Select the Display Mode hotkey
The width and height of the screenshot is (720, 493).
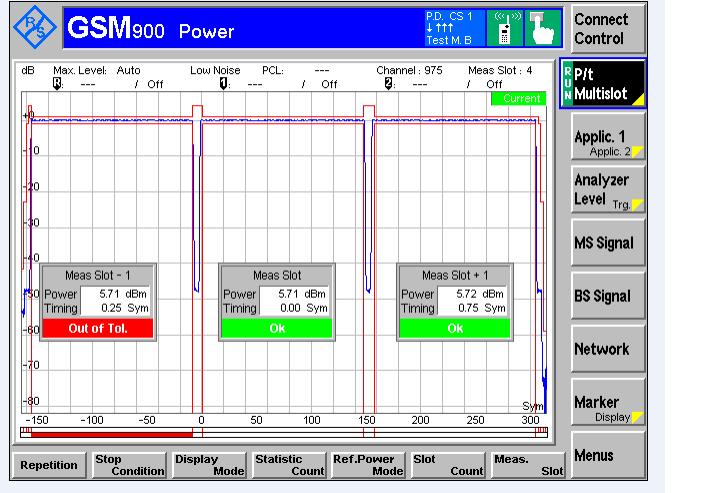[209, 465]
